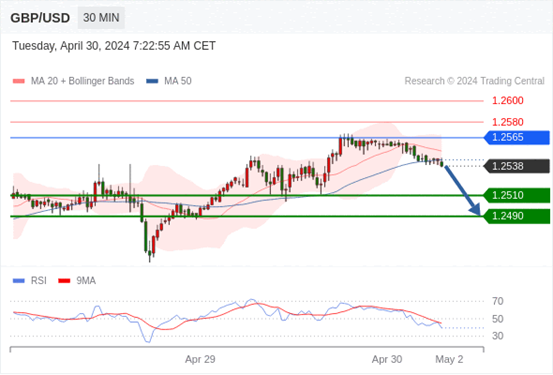Viewport: 553px width, 375px height.
Task: Click the chart date and time text
Action: coord(114,46)
